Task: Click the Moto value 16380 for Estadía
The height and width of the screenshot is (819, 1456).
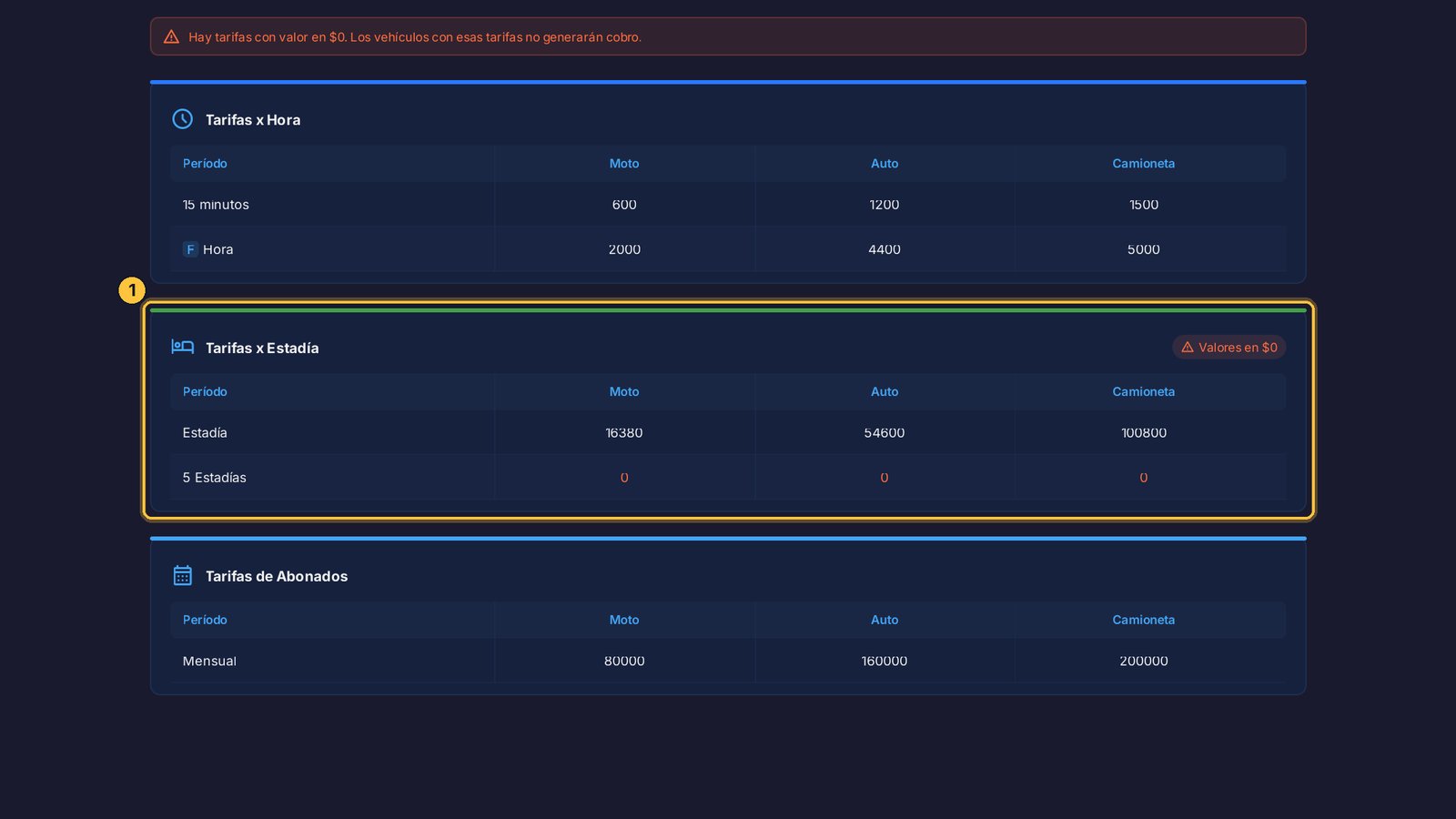Action: pyautogui.click(x=624, y=433)
